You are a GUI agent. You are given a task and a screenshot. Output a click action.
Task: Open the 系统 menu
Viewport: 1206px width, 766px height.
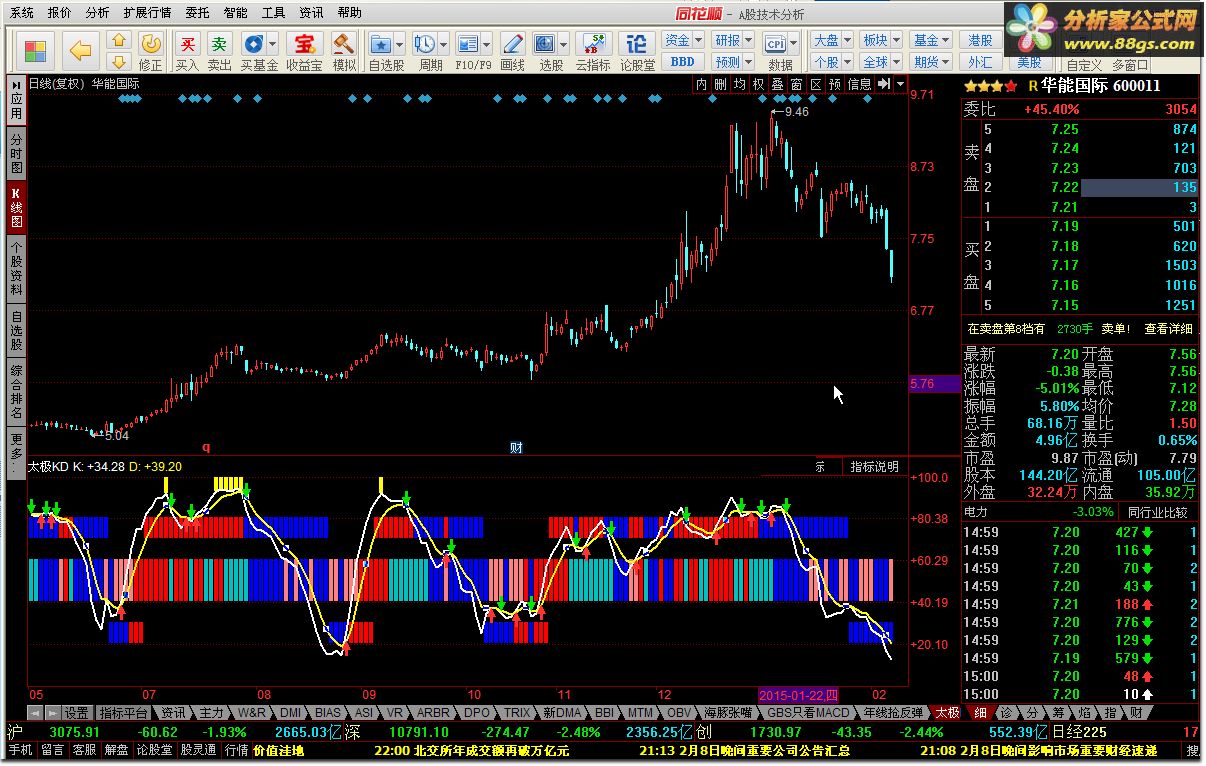coord(22,13)
